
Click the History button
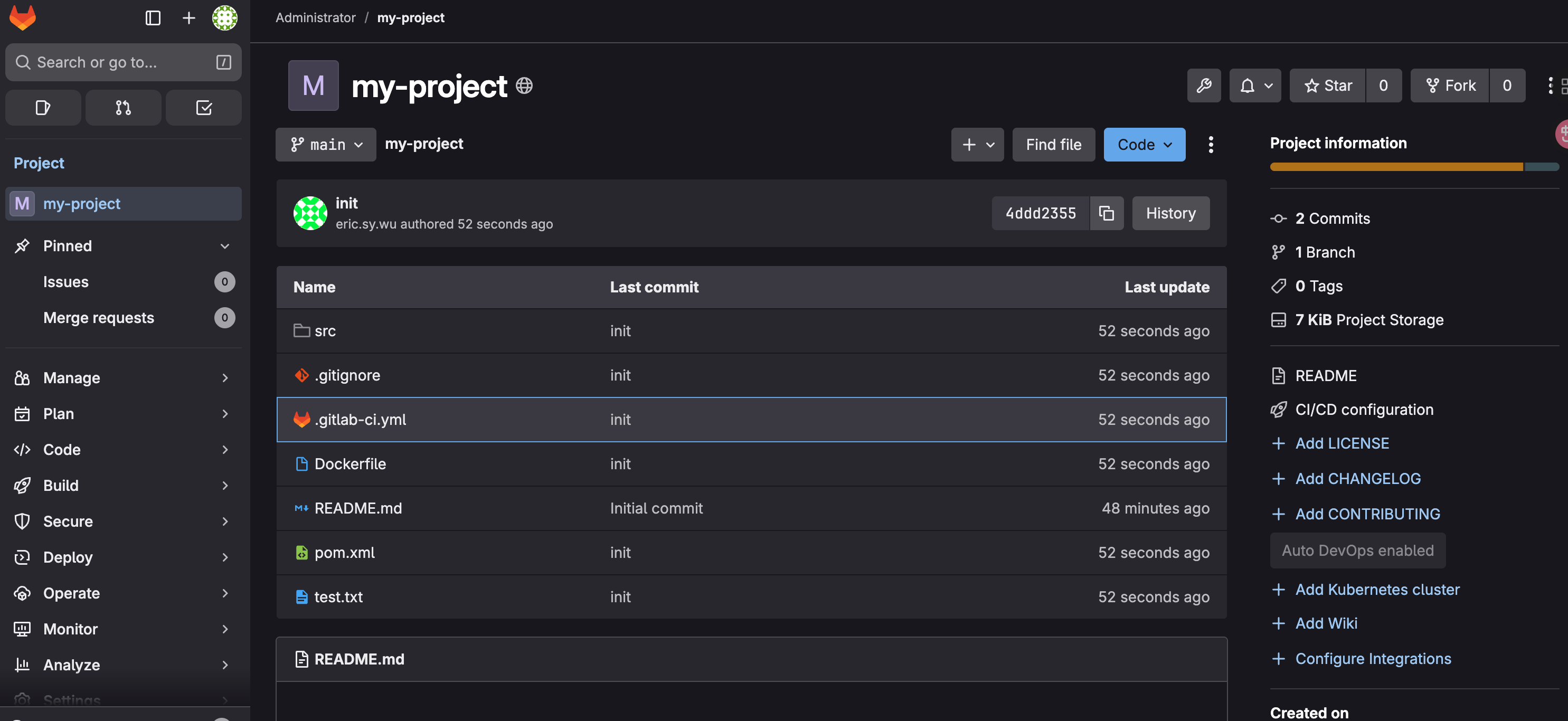coord(1170,213)
